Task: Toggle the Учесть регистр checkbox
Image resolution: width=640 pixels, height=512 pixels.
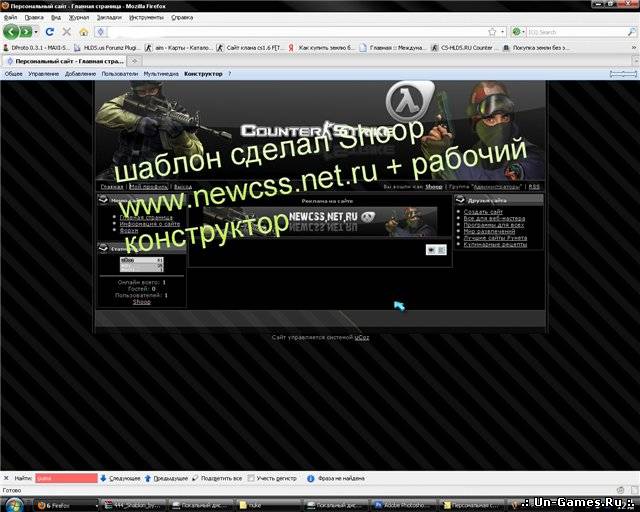Action: [251, 478]
